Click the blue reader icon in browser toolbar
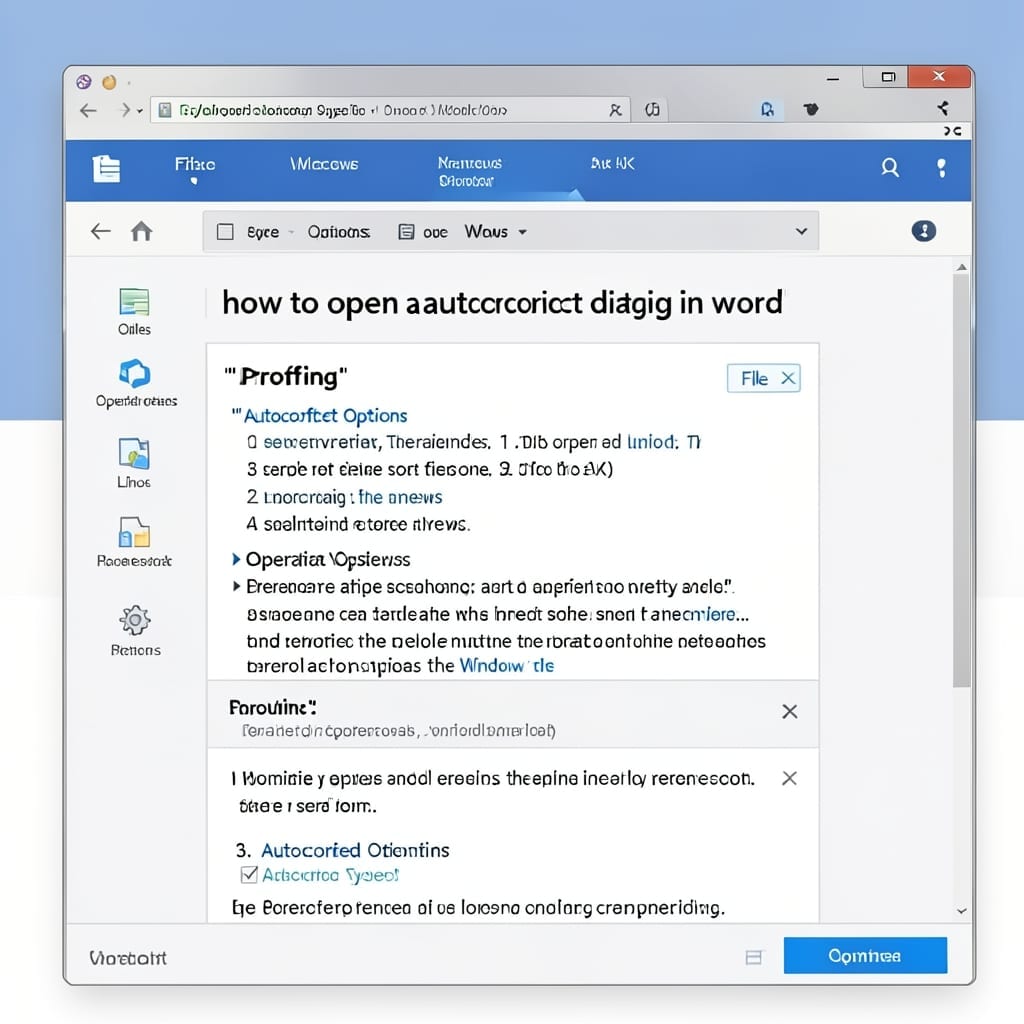This screenshot has height=1024, width=1024. point(767,110)
